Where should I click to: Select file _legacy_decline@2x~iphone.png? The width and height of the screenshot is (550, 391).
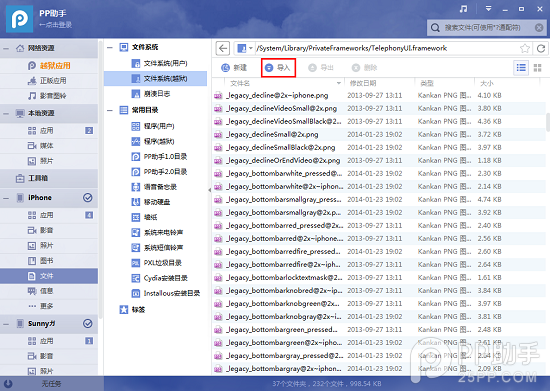coord(277,95)
